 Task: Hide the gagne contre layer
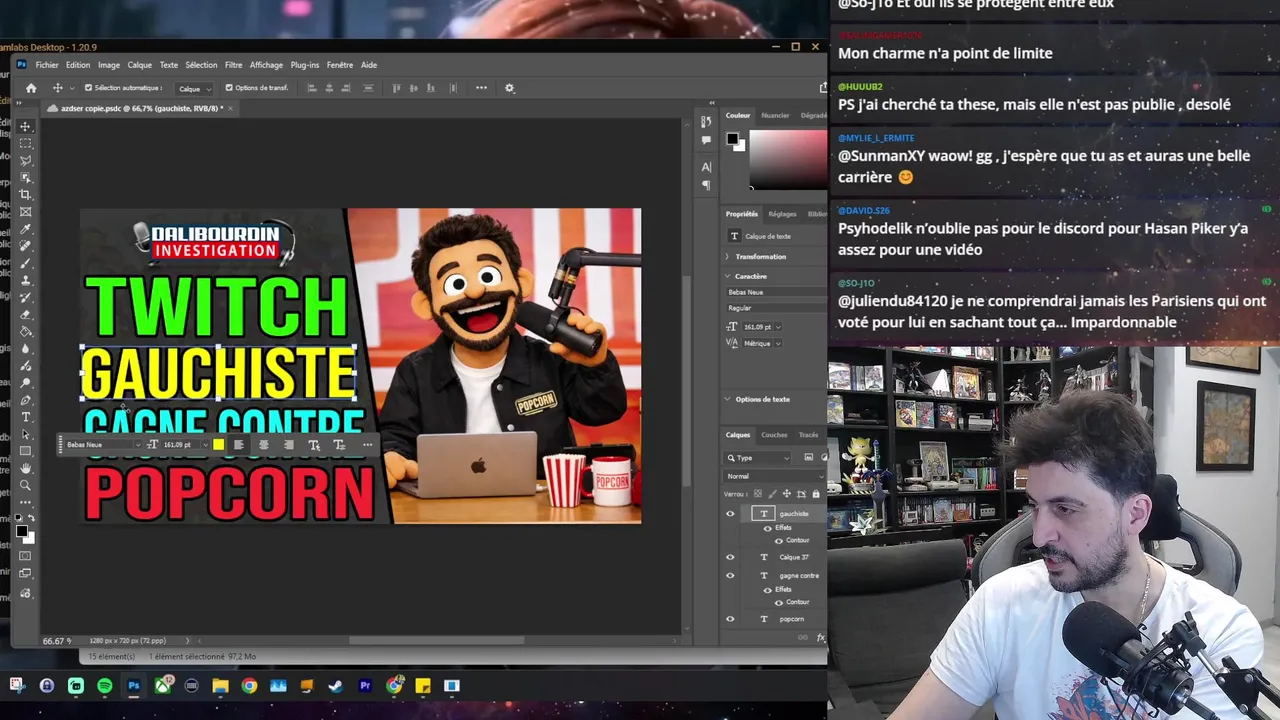[x=730, y=576]
